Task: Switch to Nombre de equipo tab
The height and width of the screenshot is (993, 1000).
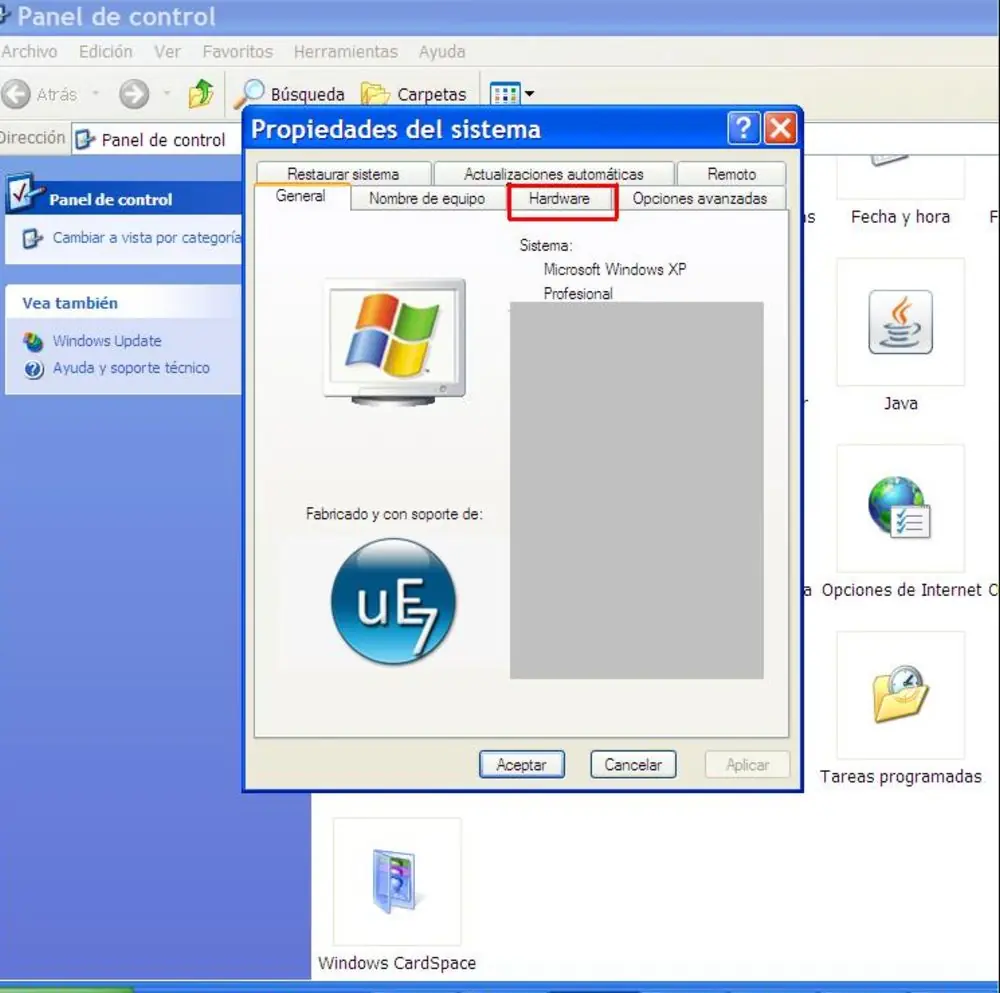Action: click(427, 199)
